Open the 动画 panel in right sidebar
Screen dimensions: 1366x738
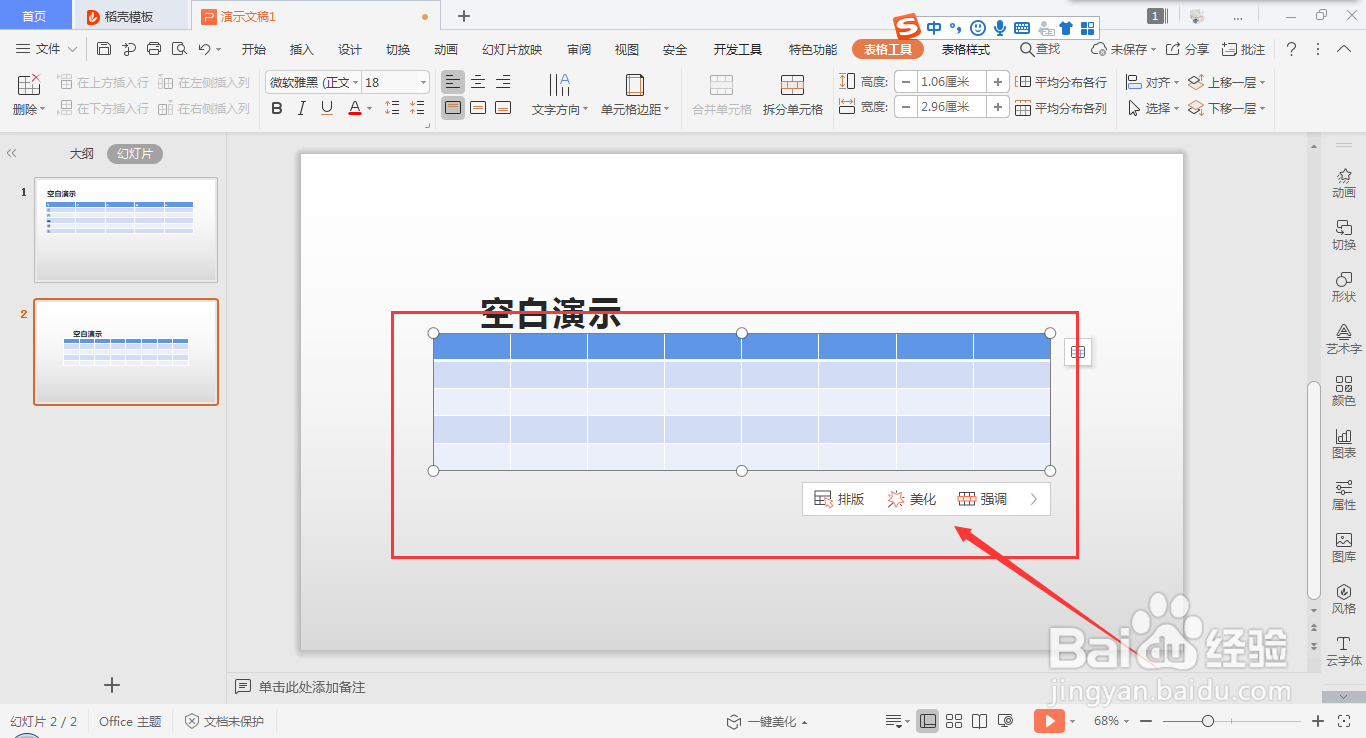pyautogui.click(x=1344, y=184)
